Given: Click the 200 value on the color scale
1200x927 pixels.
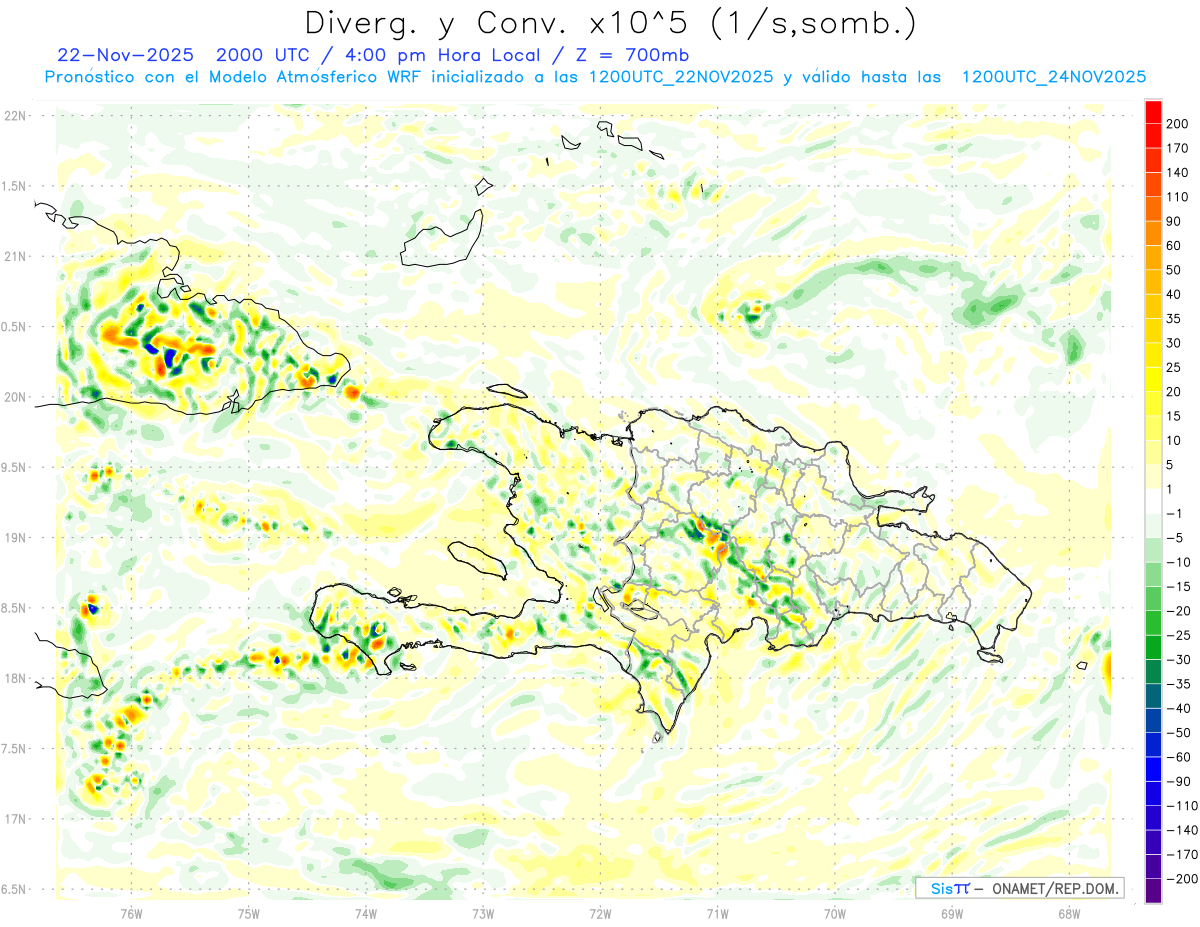Looking at the screenshot, I should [x=1179, y=124].
